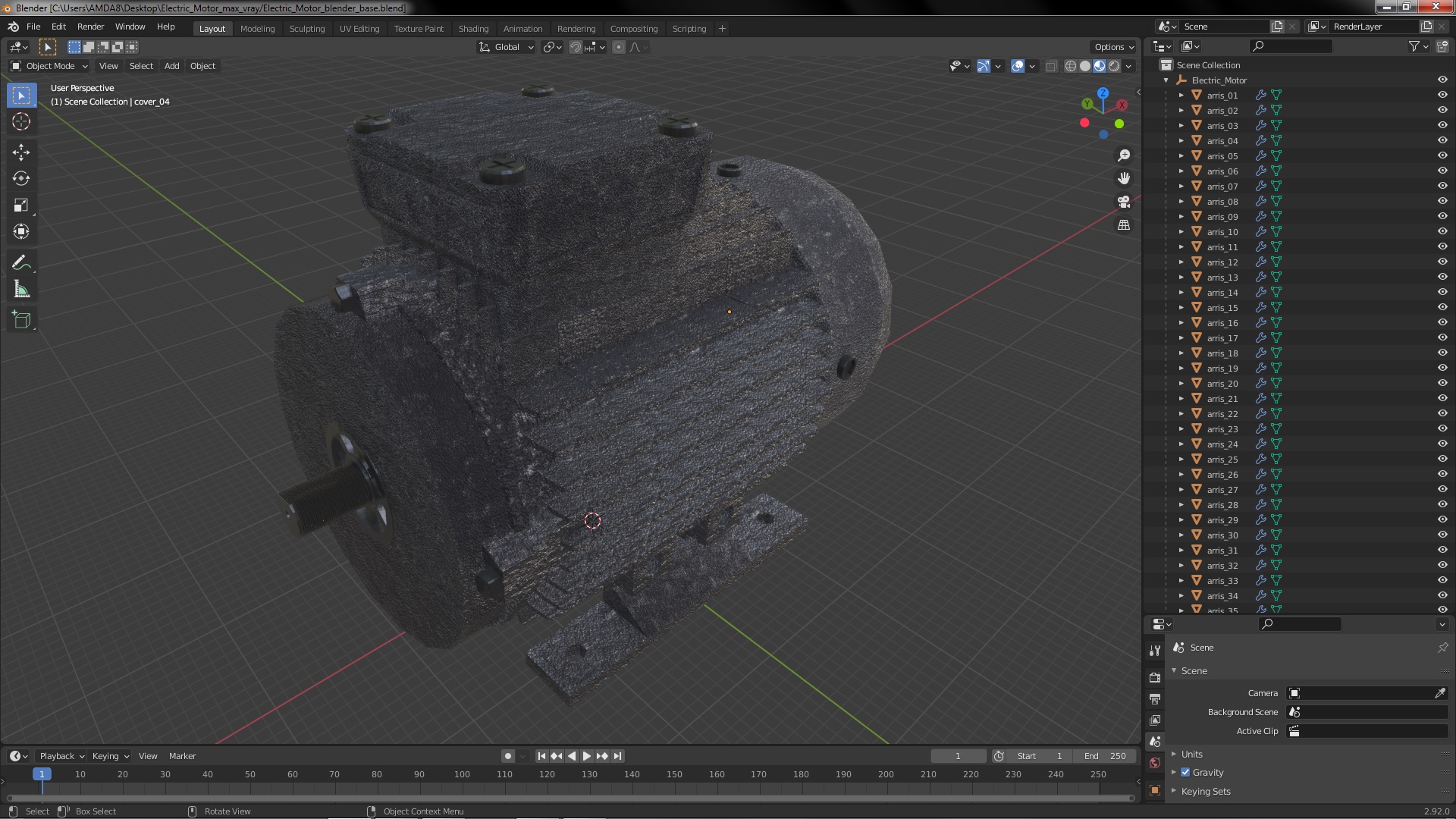Open the Render menu
This screenshot has width=1456, height=819.
point(90,27)
